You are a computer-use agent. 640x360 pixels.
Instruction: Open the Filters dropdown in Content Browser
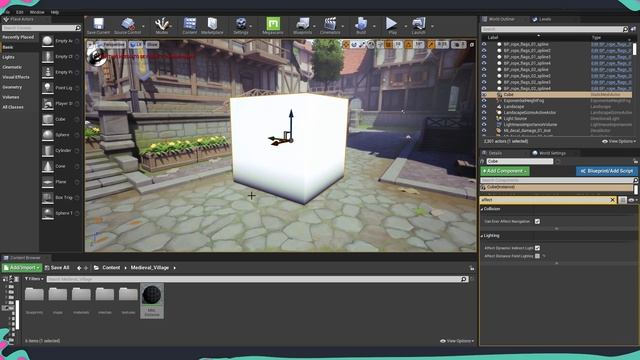(34, 279)
